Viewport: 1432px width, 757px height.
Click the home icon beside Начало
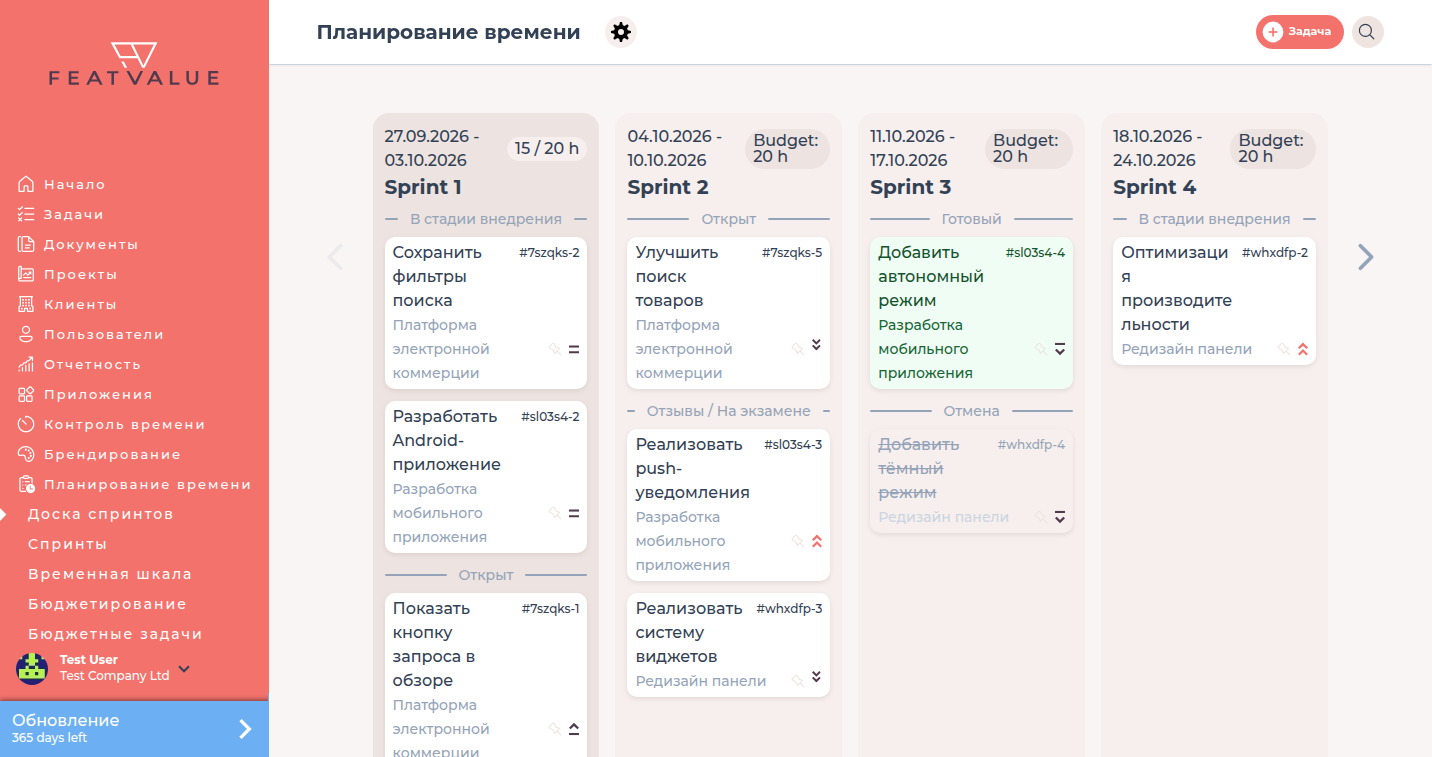(26, 184)
